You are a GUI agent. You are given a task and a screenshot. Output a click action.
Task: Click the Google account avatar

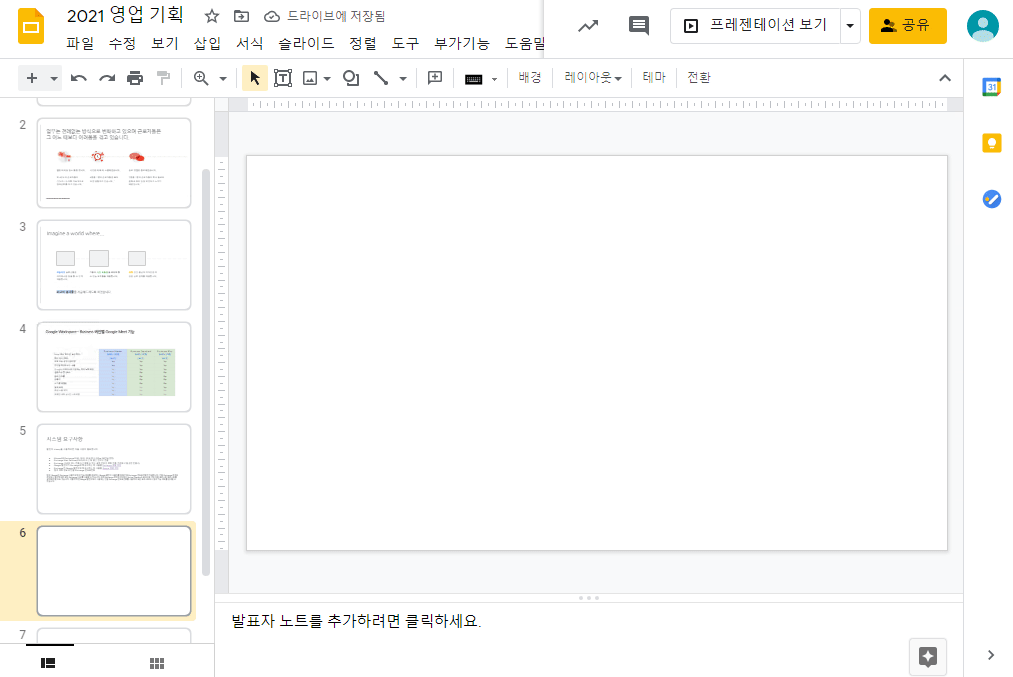(983, 26)
